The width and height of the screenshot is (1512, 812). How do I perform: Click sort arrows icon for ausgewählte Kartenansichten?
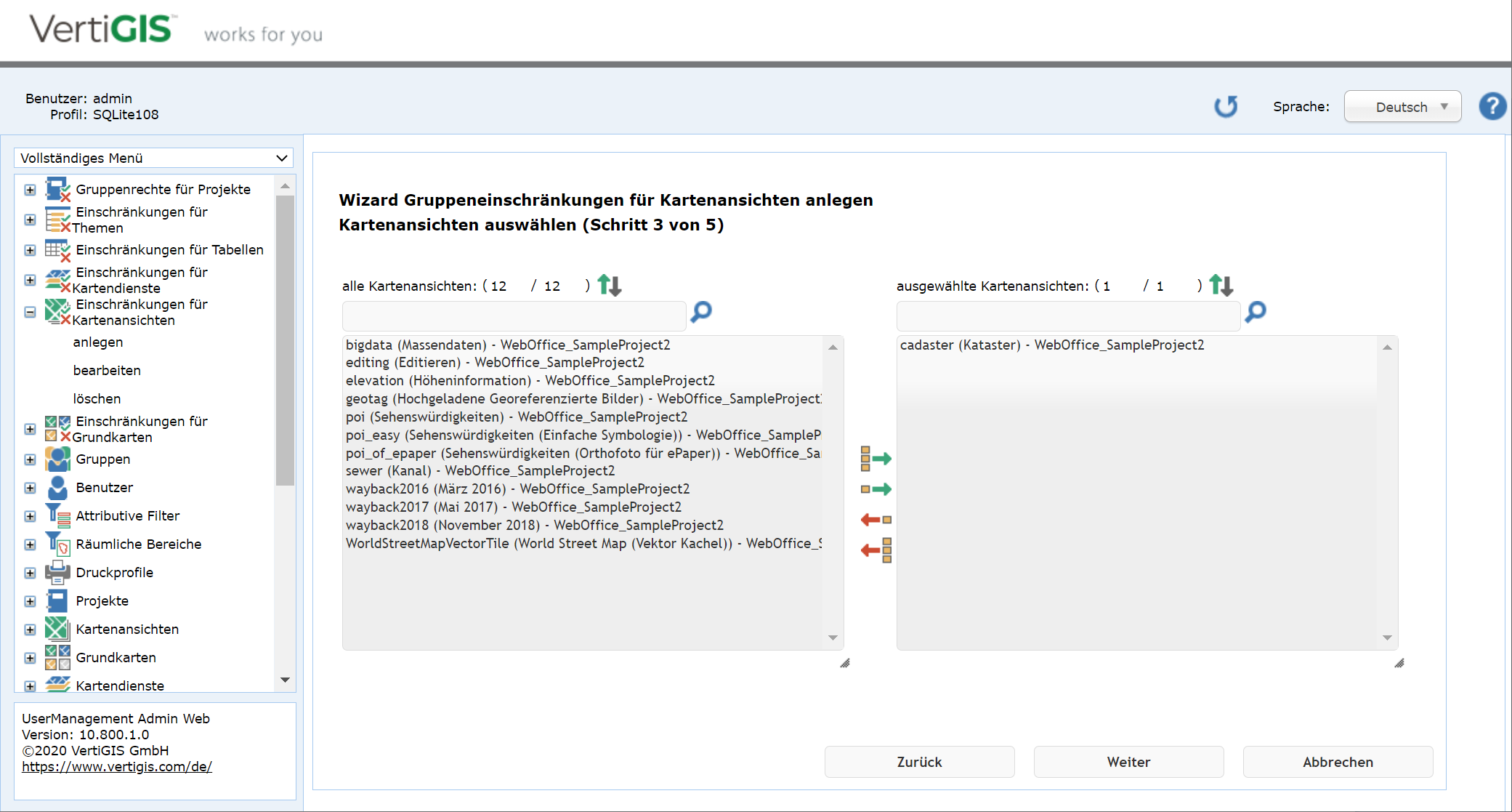point(1221,285)
